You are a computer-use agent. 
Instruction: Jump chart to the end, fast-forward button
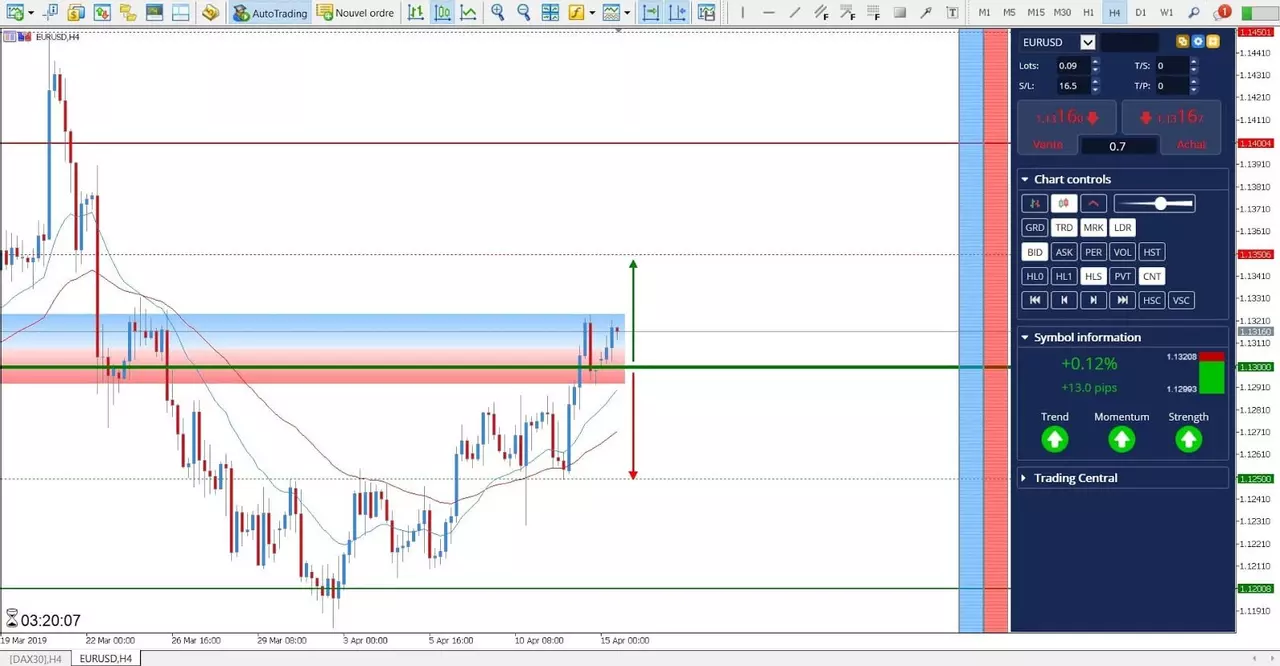coord(1123,300)
